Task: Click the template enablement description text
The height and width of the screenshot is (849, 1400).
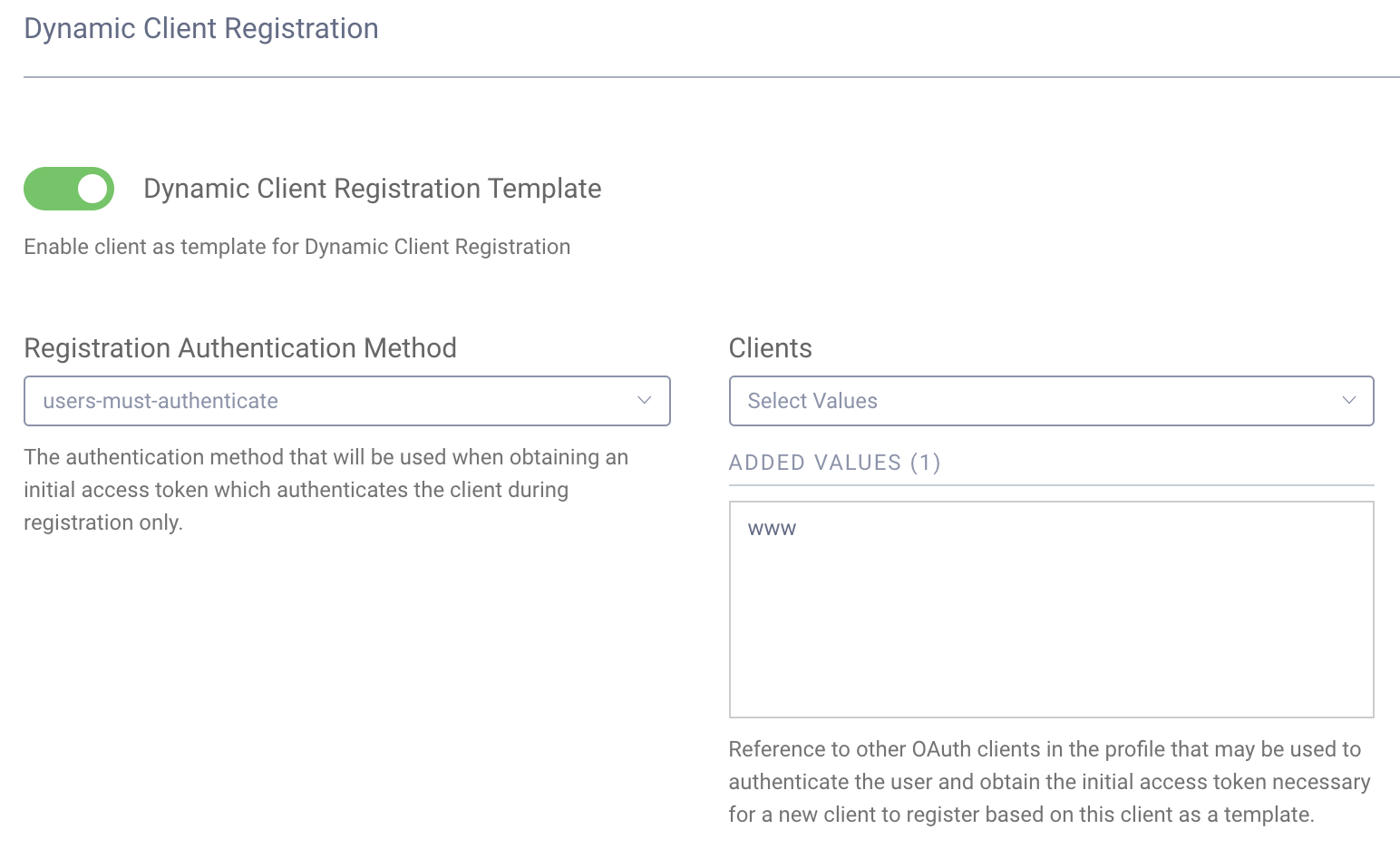Action: pos(297,246)
